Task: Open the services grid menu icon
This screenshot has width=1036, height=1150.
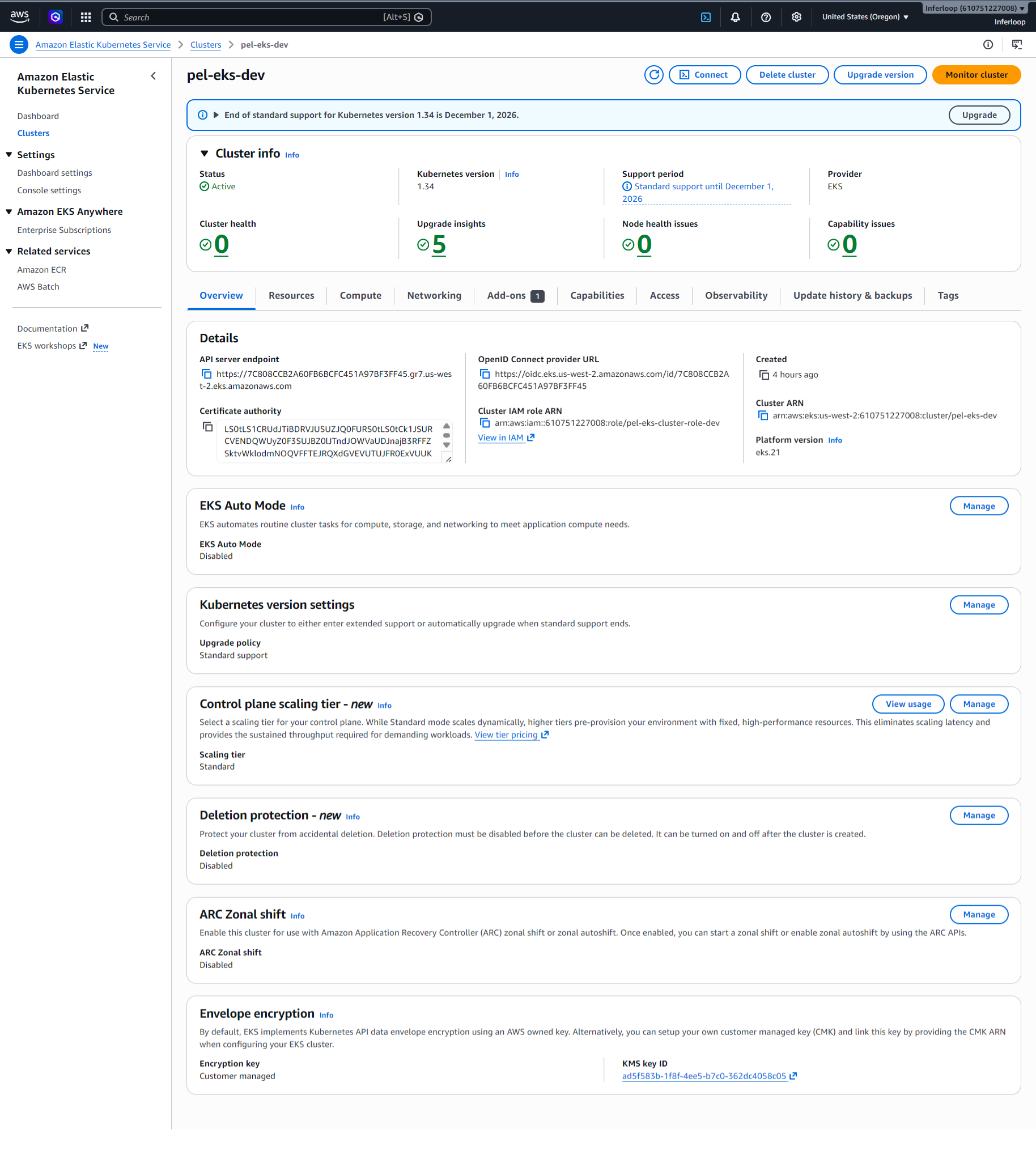Action: coord(86,17)
